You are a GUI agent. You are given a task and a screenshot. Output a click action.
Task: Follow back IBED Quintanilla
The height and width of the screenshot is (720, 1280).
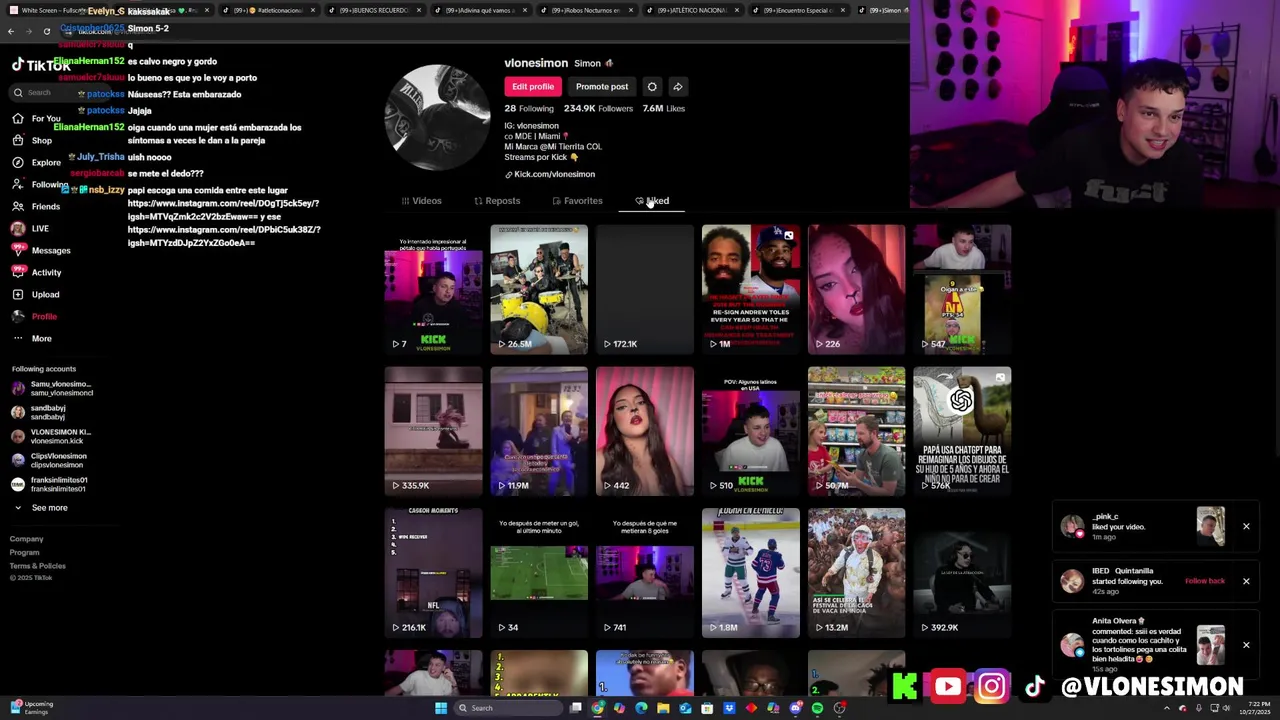(x=1204, y=581)
